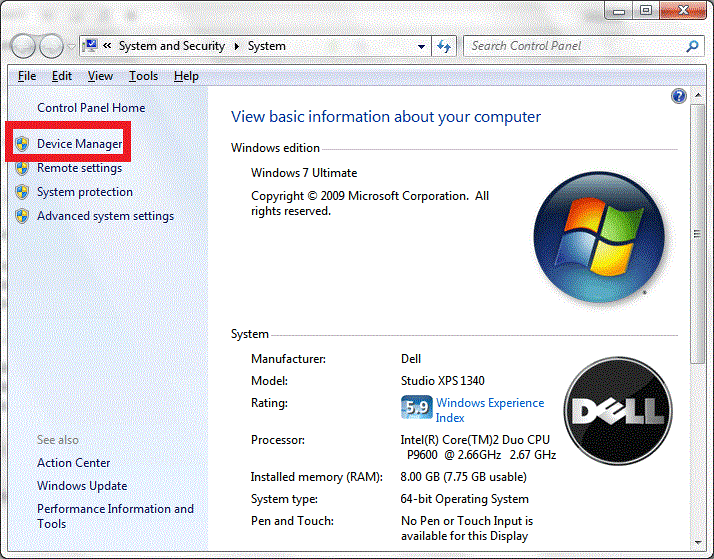Open Performance Information and Tools
The width and height of the screenshot is (714, 559).
[115, 516]
